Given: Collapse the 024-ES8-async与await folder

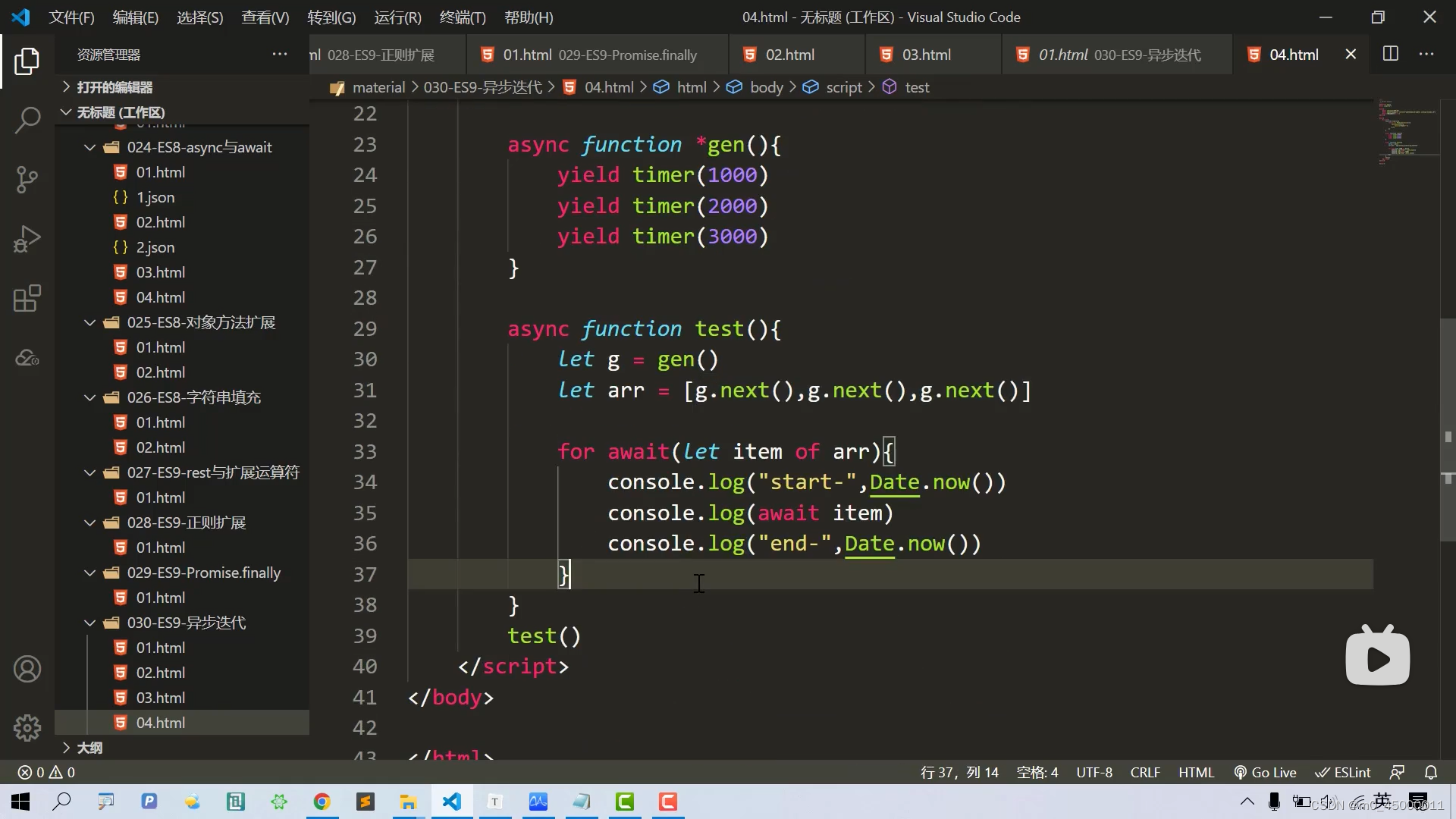Looking at the screenshot, I should coord(89,147).
